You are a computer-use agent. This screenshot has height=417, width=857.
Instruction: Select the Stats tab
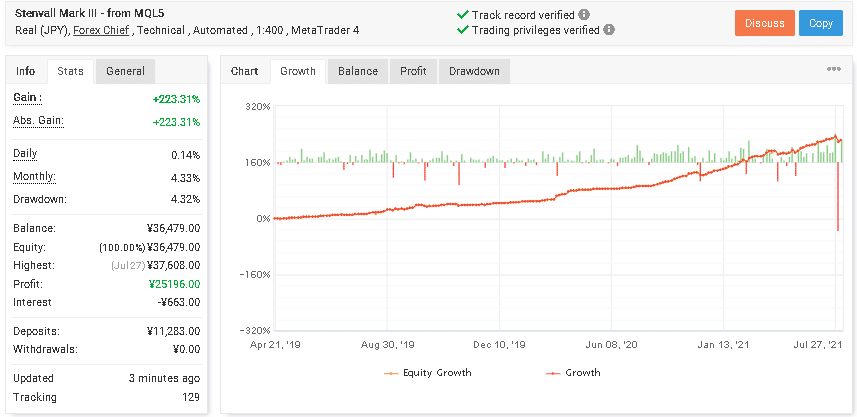pos(70,72)
